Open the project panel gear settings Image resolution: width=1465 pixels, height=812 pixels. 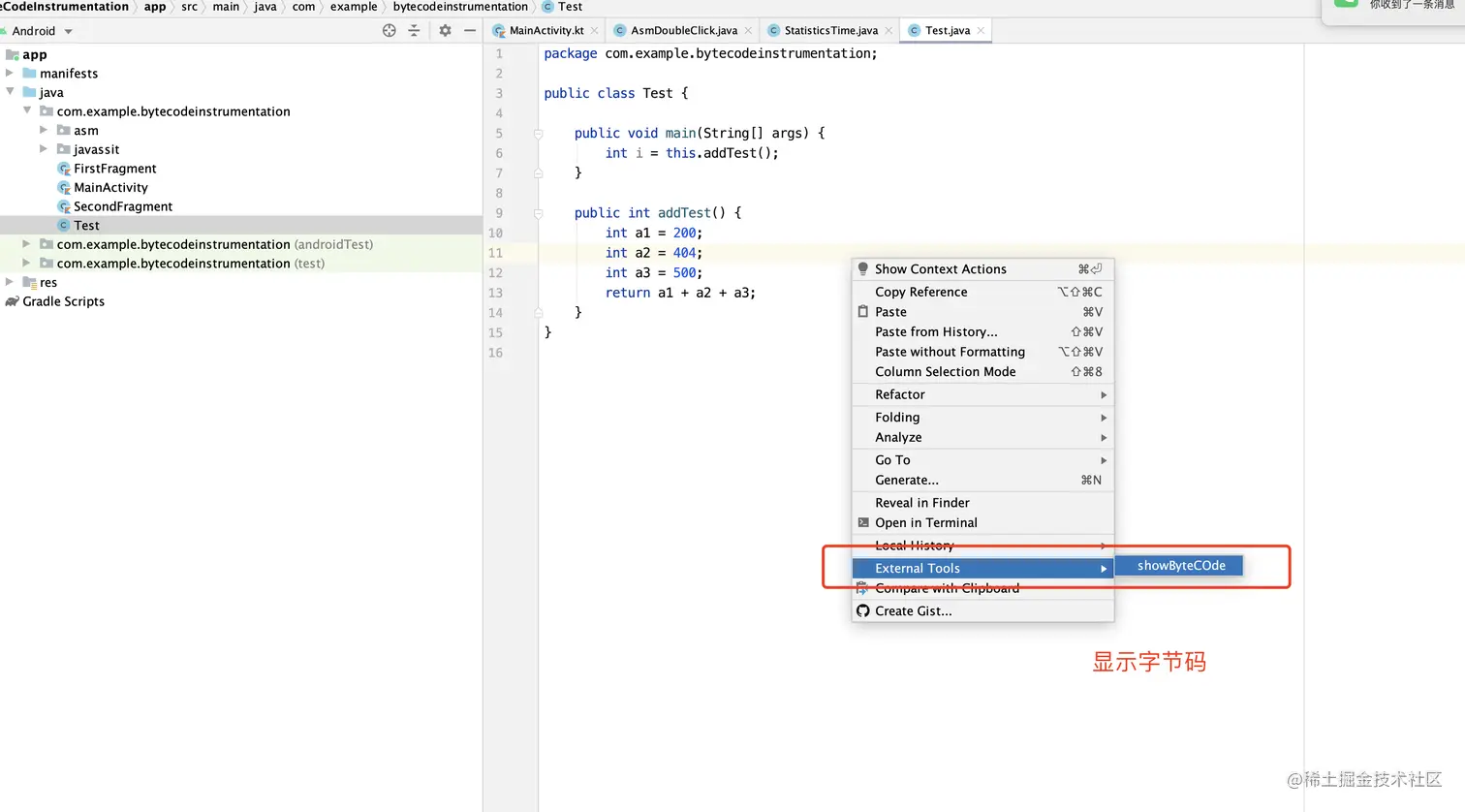tap(445, 31)
